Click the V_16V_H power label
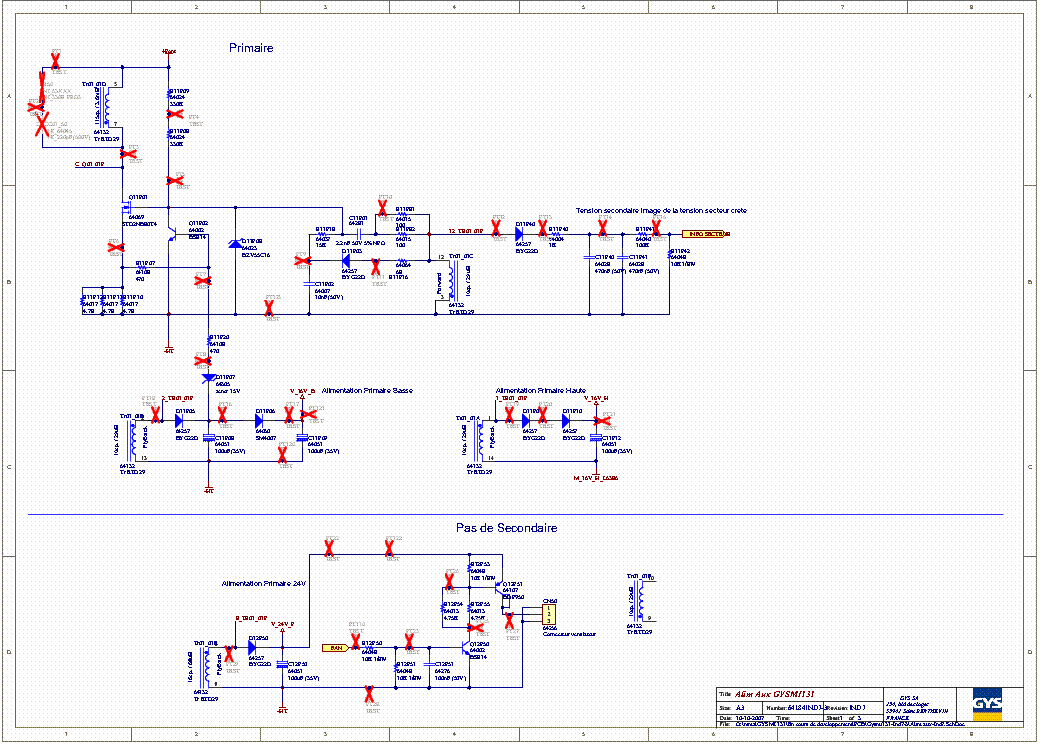 point(596,398)
